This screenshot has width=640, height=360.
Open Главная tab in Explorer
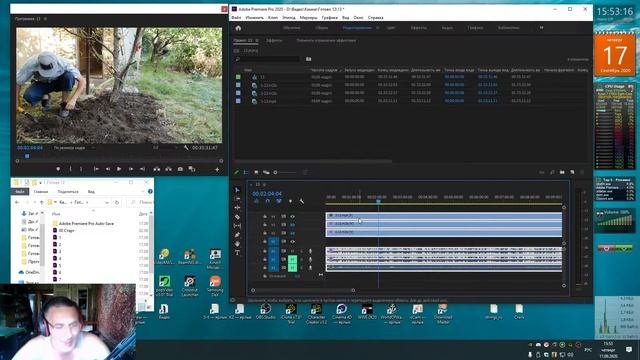pos(41,191)
